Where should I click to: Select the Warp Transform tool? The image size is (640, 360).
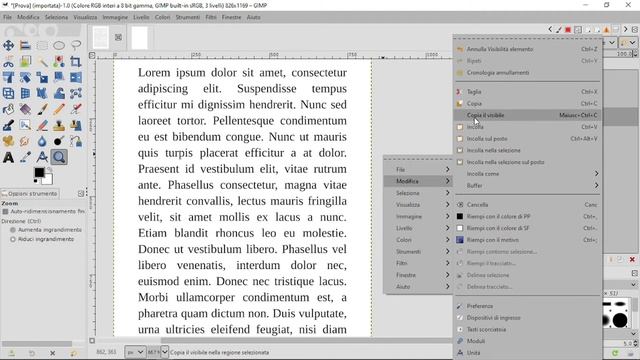coord(59,93)
